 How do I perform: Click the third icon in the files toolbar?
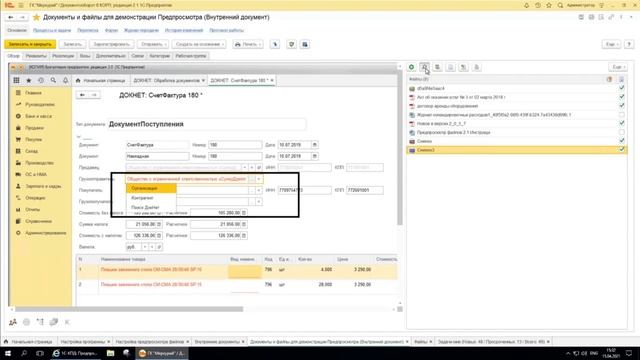[x=438, y=67]
